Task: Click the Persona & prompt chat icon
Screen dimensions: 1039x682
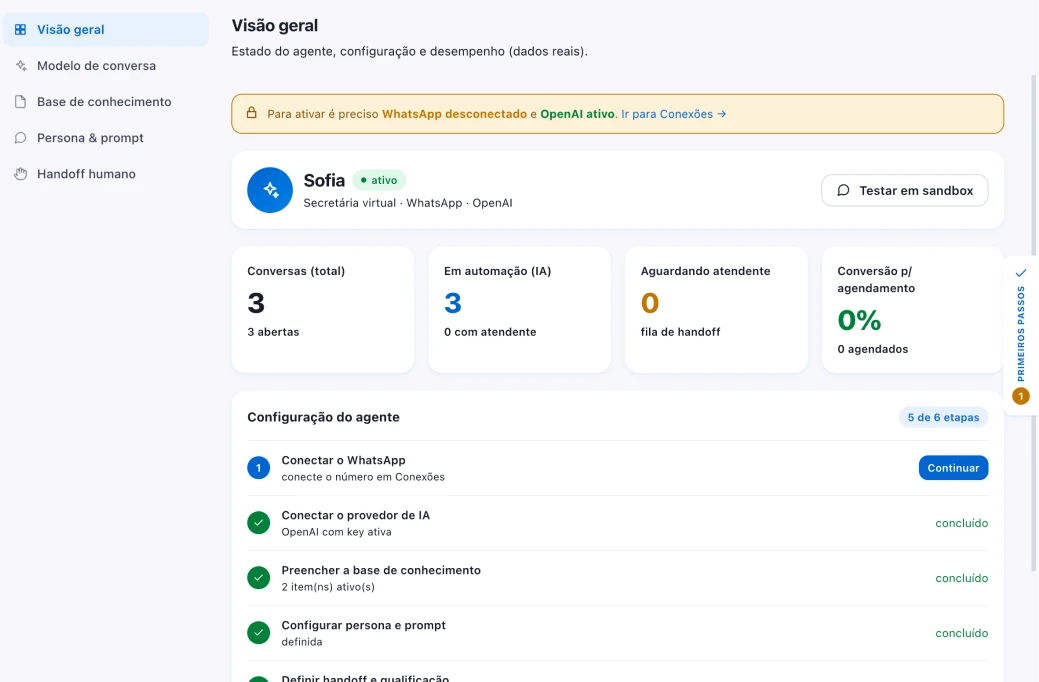Action: [x=21, y=138]
